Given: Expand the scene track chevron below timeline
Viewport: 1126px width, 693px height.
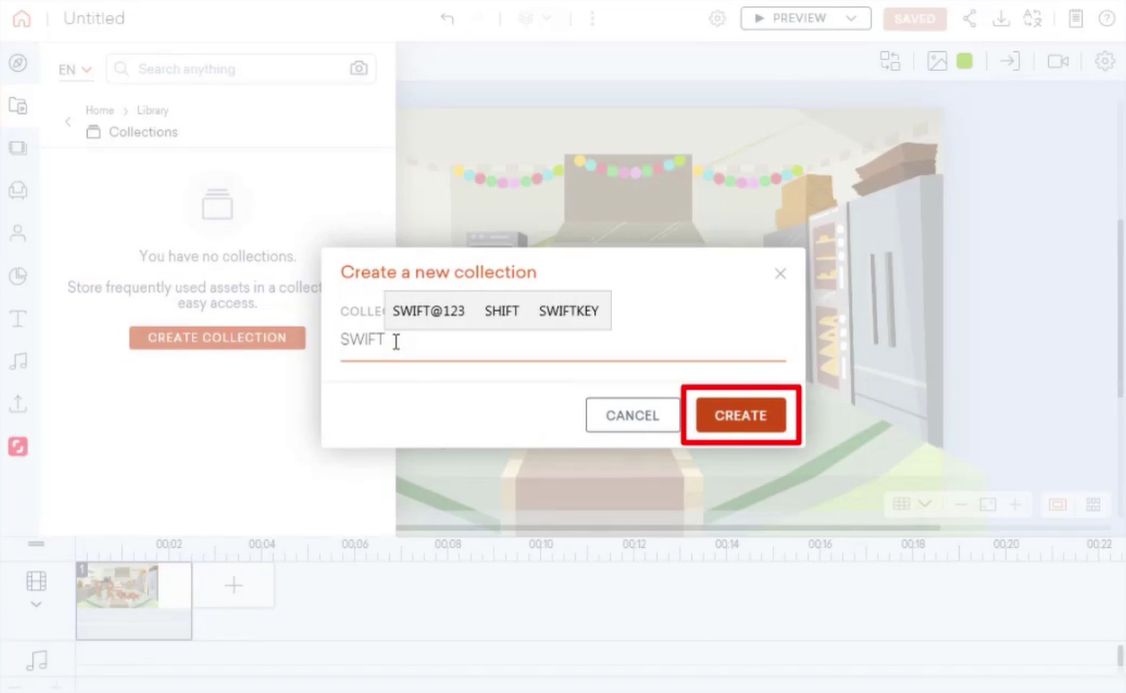Looking at the screenshot, I should pyautogui.click(x=36, y=605).
